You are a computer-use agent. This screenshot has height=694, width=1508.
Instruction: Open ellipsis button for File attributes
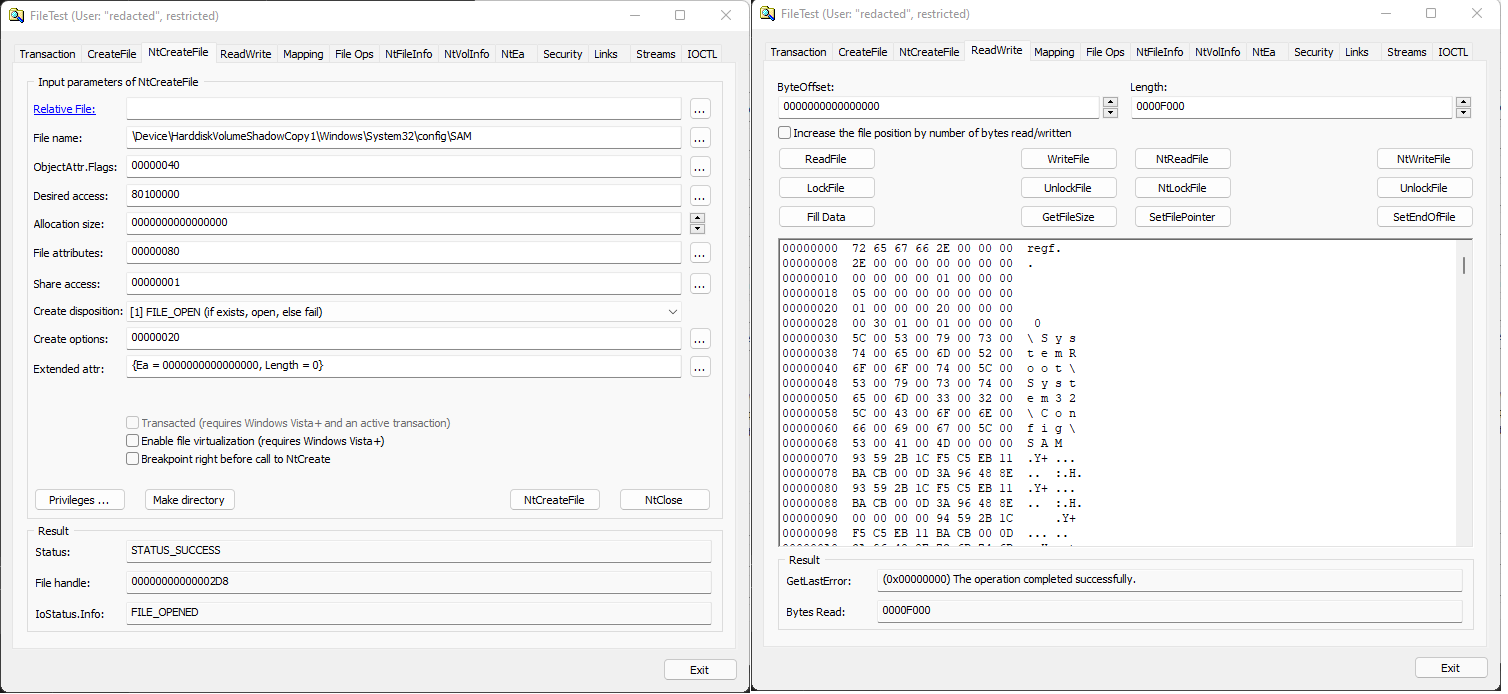pos(700,253)
